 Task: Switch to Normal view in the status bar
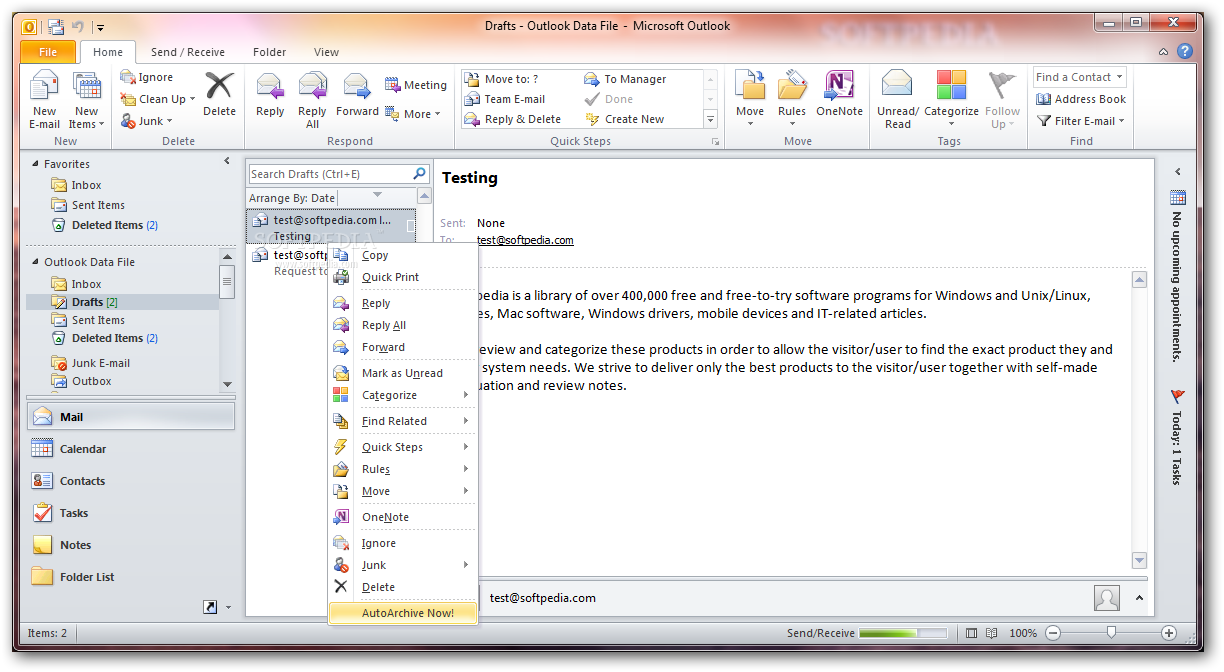(972, 633)
